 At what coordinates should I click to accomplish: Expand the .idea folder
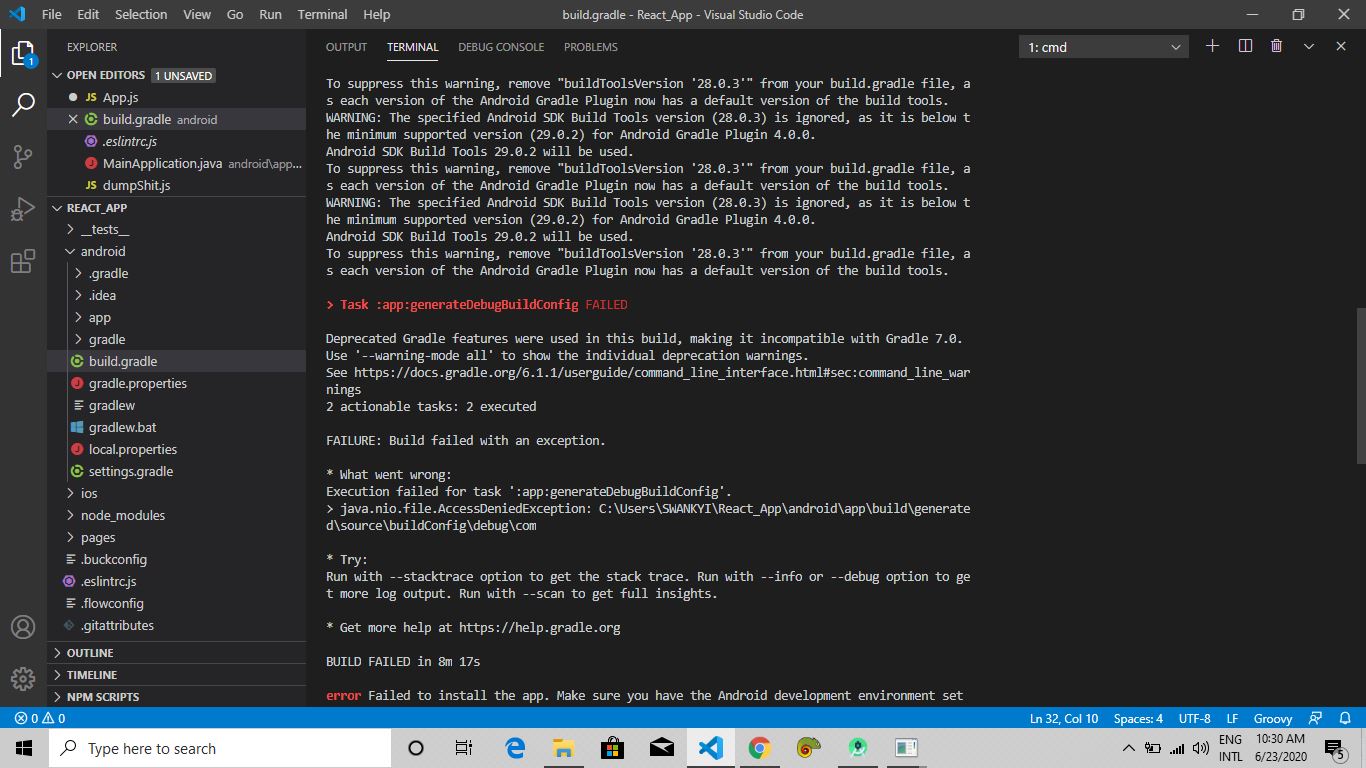tap(176, 295)
